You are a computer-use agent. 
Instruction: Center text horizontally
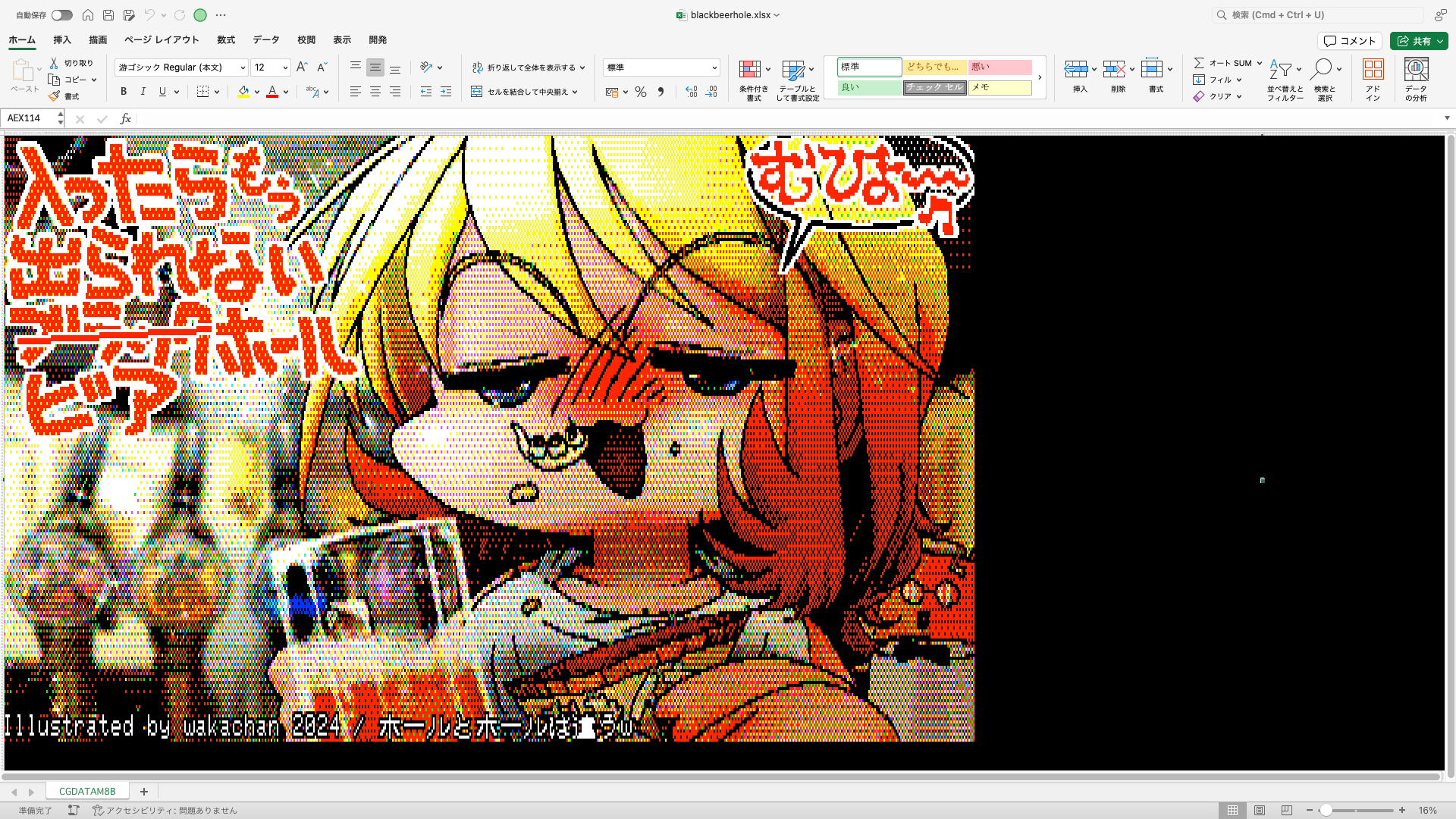[x=375, y=92]
